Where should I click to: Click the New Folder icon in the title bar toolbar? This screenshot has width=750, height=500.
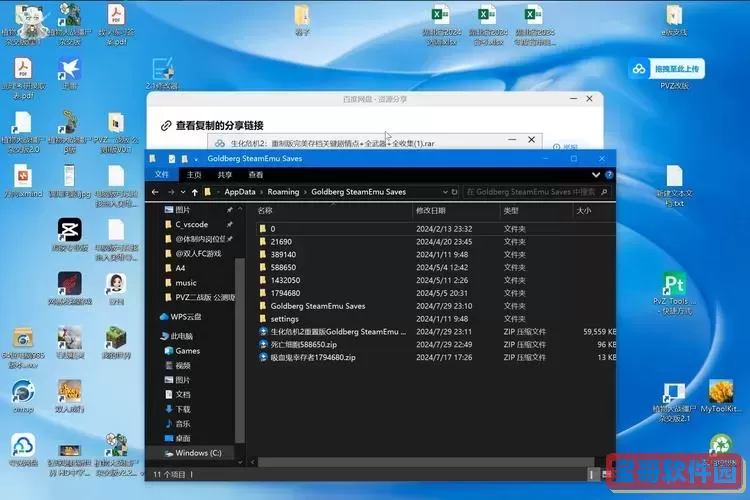click(x=185, y=159)
